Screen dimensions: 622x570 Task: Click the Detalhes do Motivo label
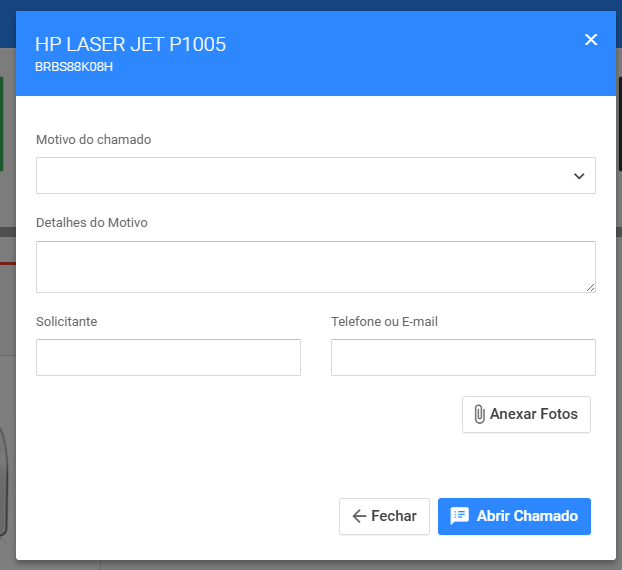point(92,223)
